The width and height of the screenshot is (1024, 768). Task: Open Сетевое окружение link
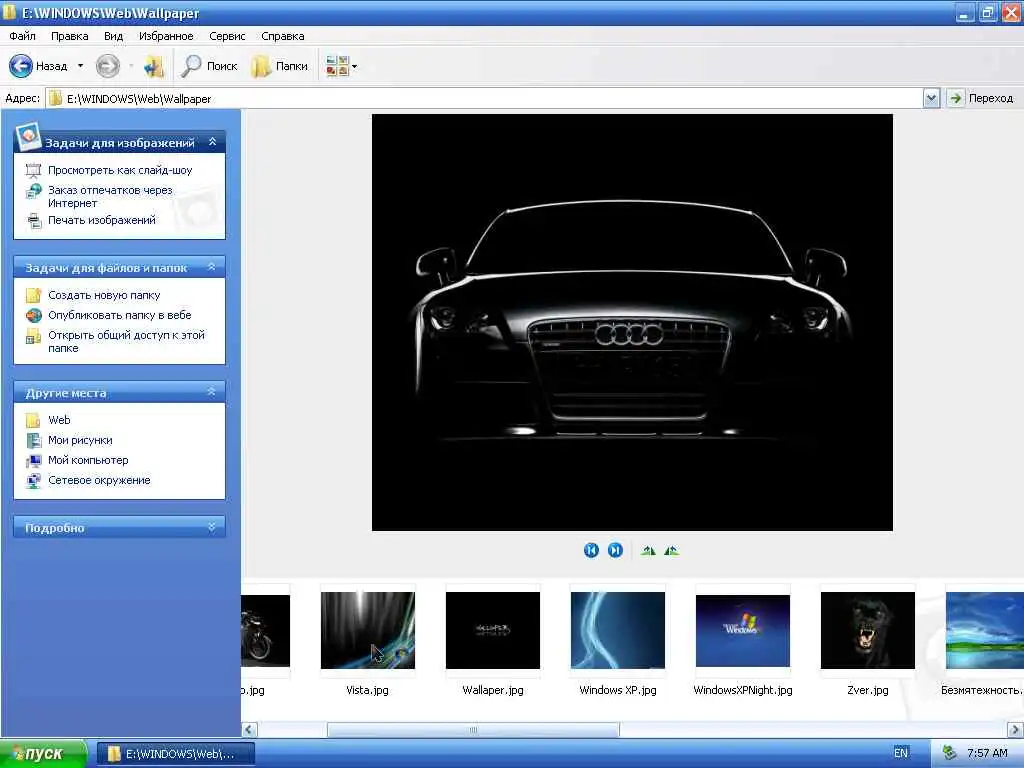pos(99,480)
